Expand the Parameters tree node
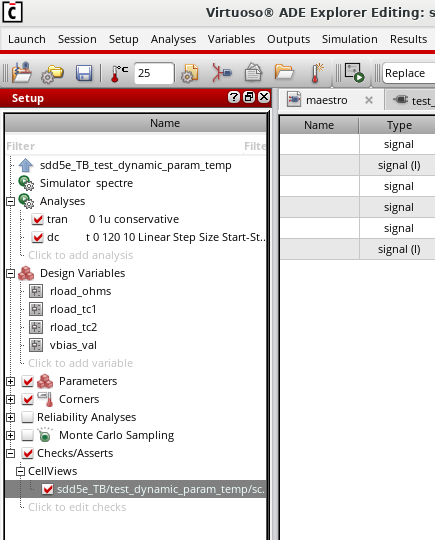 [x=11, y=381]
